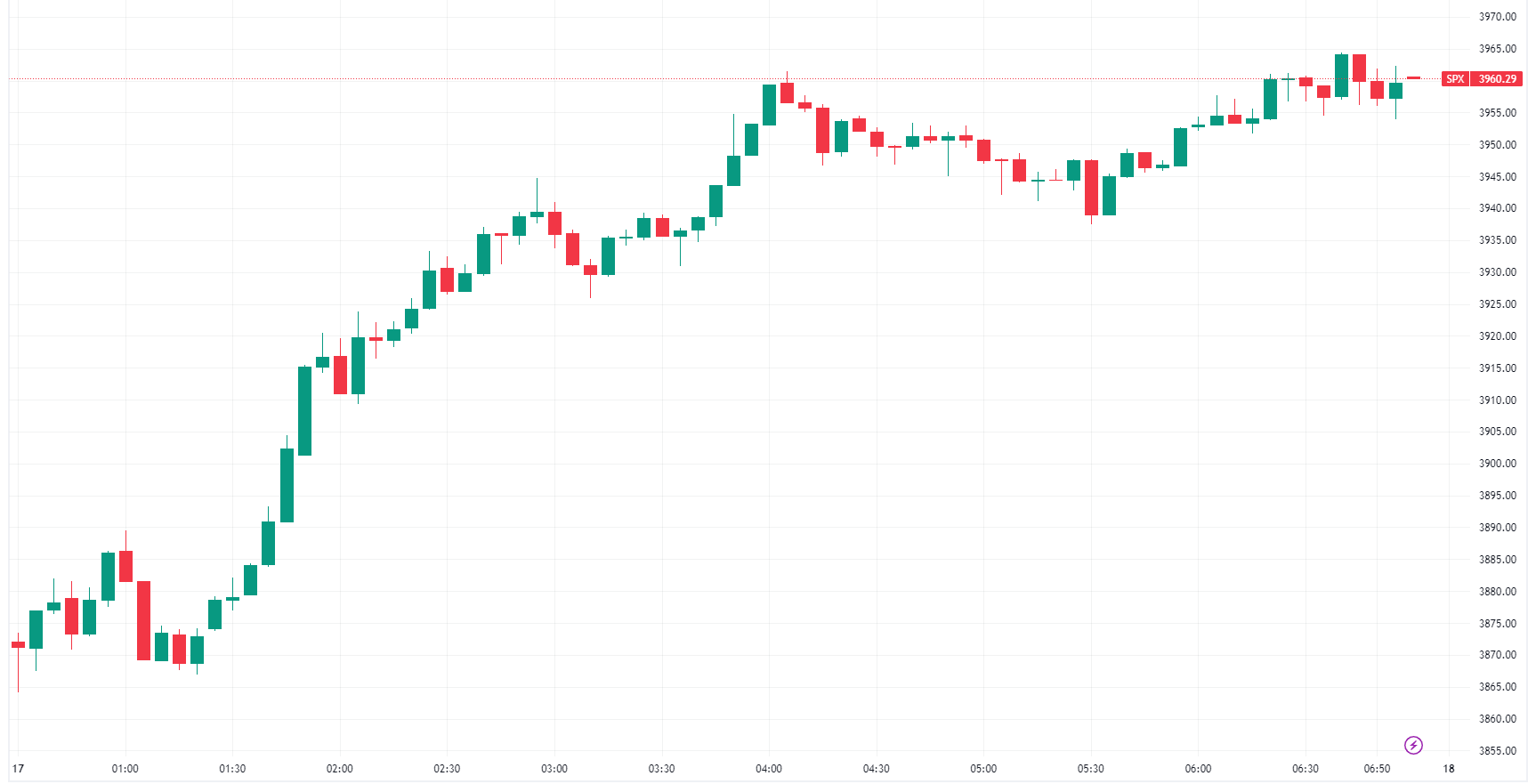Click the 06:00 time axis label

pos(1198,769)
